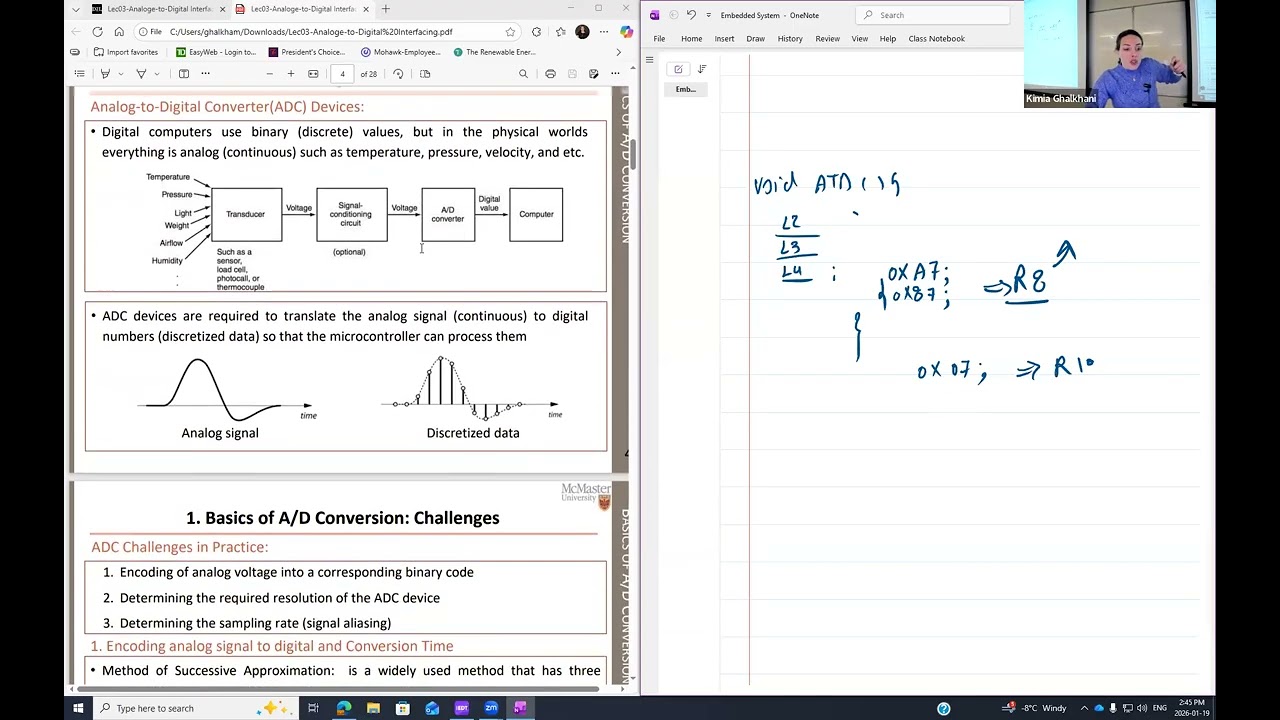Open the OneNote File menu
Screen dimensions: 1280x720
click(x=659, y=39)
